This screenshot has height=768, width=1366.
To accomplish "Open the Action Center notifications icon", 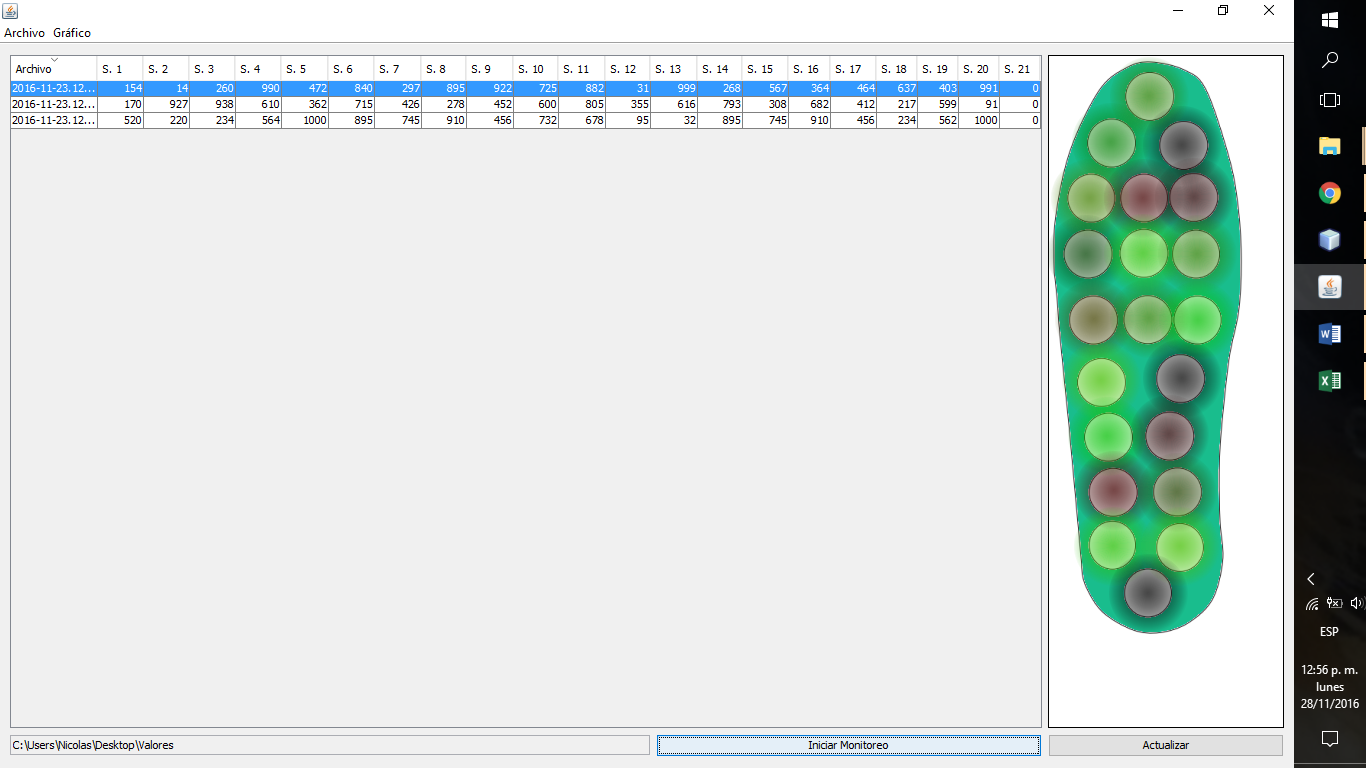I will (x=1330, y=739).
